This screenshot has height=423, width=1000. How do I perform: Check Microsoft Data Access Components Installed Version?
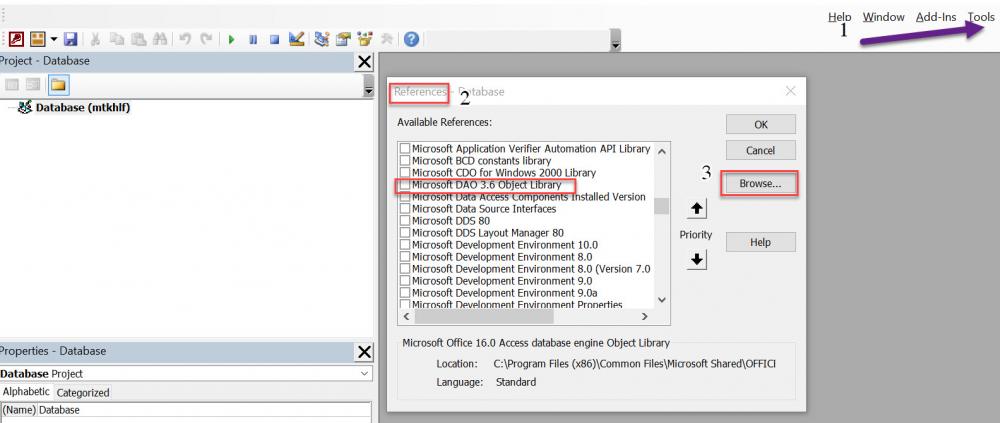(405, 197)
